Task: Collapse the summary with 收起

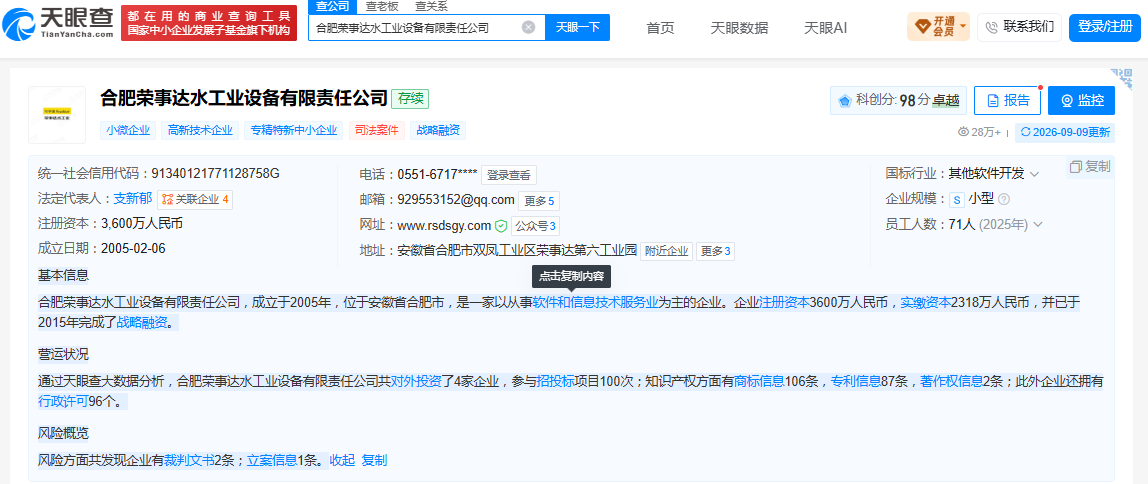Action: [342, 461]
